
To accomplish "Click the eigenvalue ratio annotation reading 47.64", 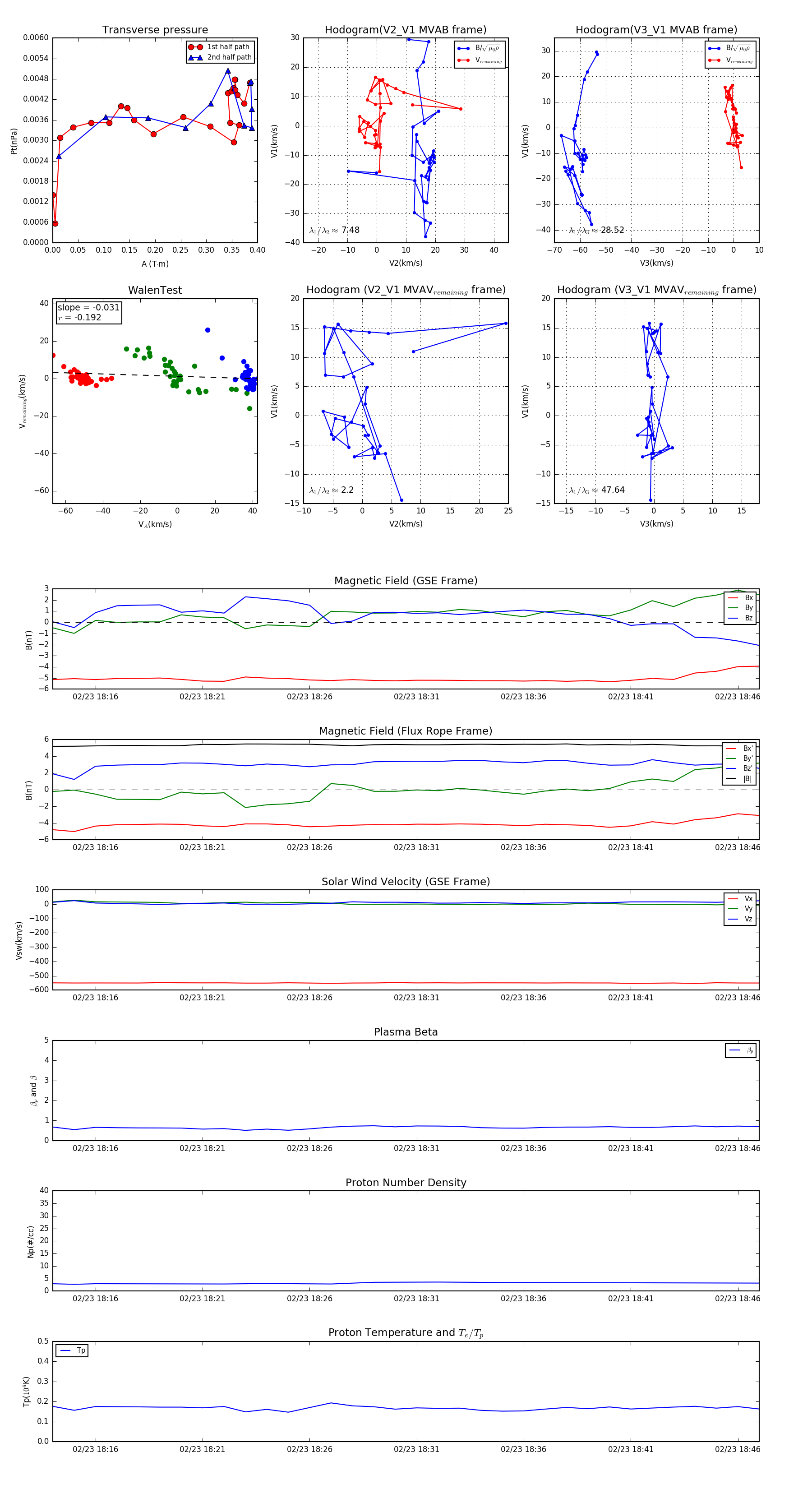I will click(x=596, y=490).
